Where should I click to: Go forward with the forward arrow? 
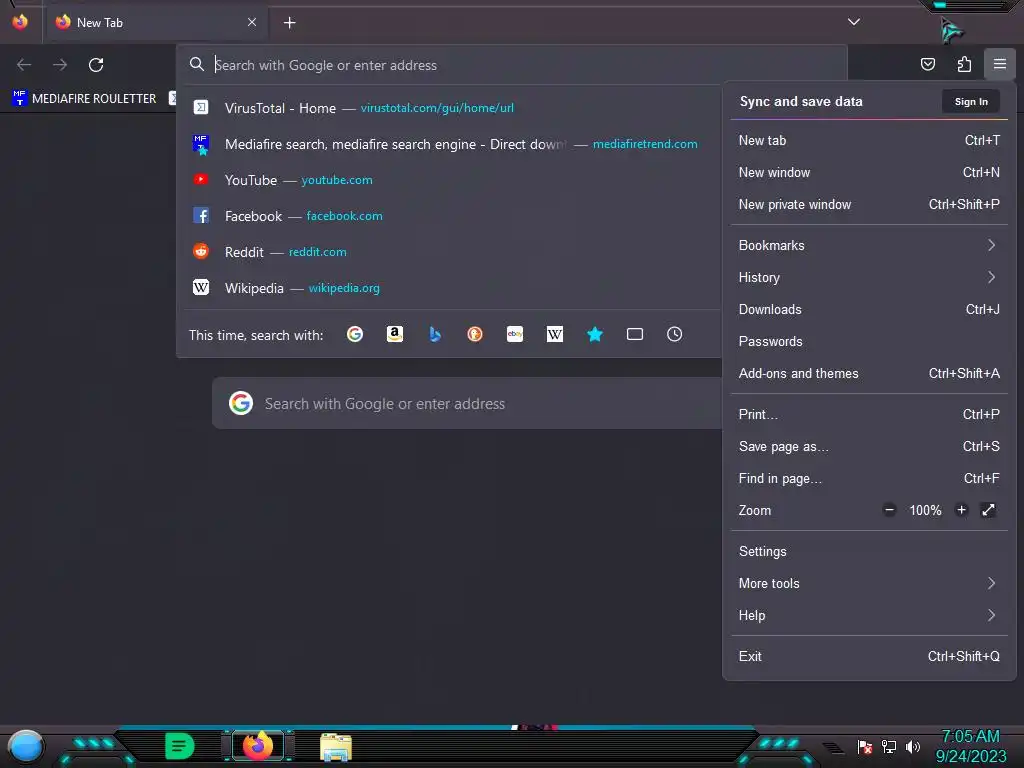tap(60, 65)
